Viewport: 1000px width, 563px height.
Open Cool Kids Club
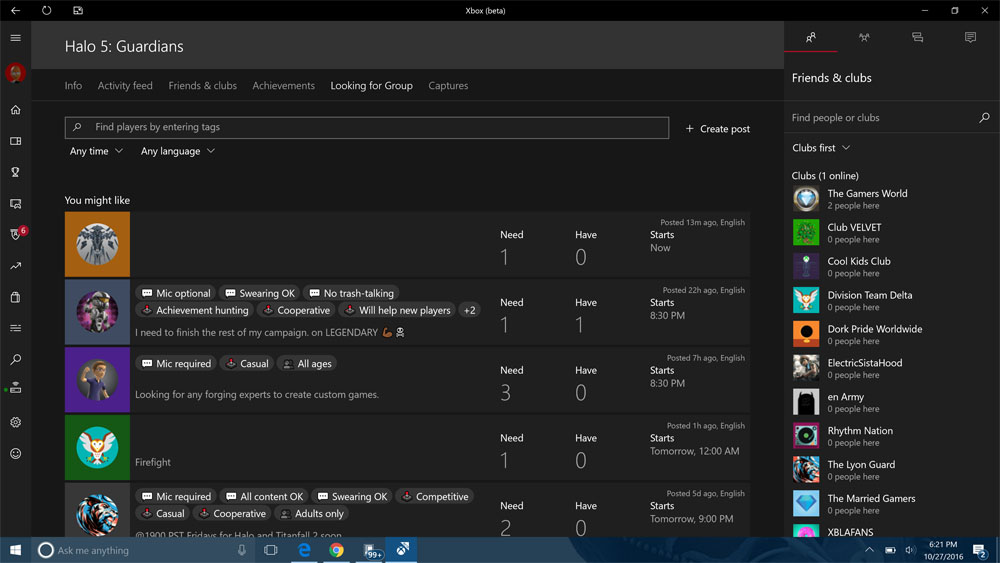(x=892, y=267)
